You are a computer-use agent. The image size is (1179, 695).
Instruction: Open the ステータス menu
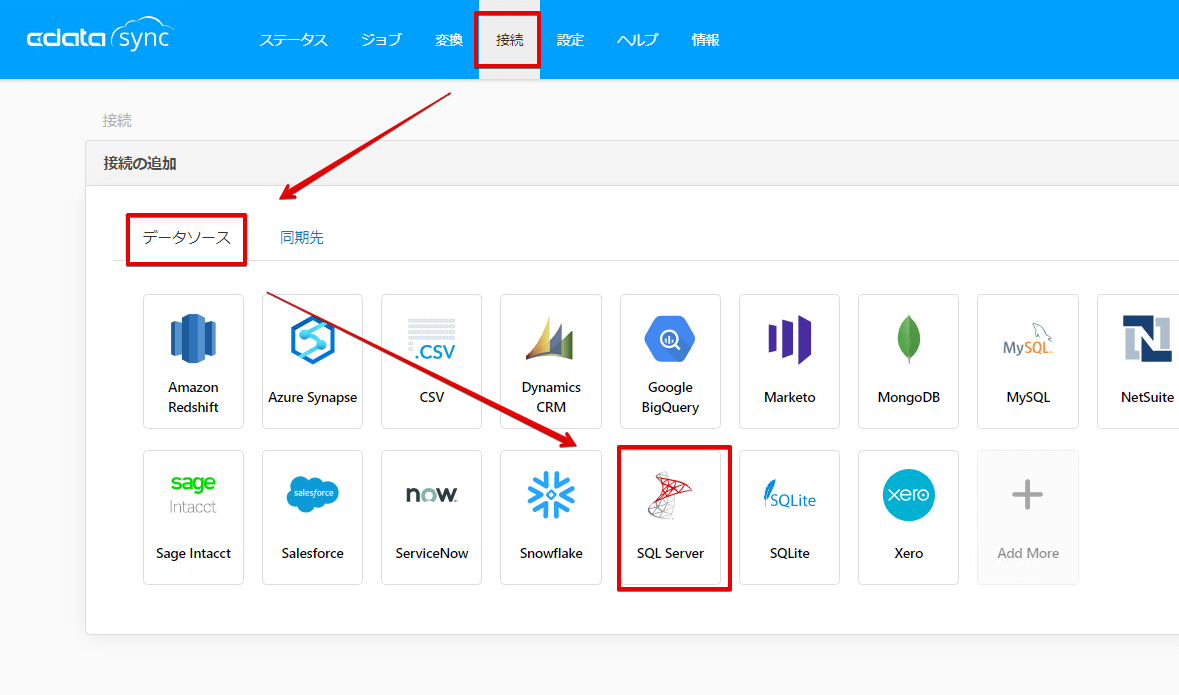293,40
